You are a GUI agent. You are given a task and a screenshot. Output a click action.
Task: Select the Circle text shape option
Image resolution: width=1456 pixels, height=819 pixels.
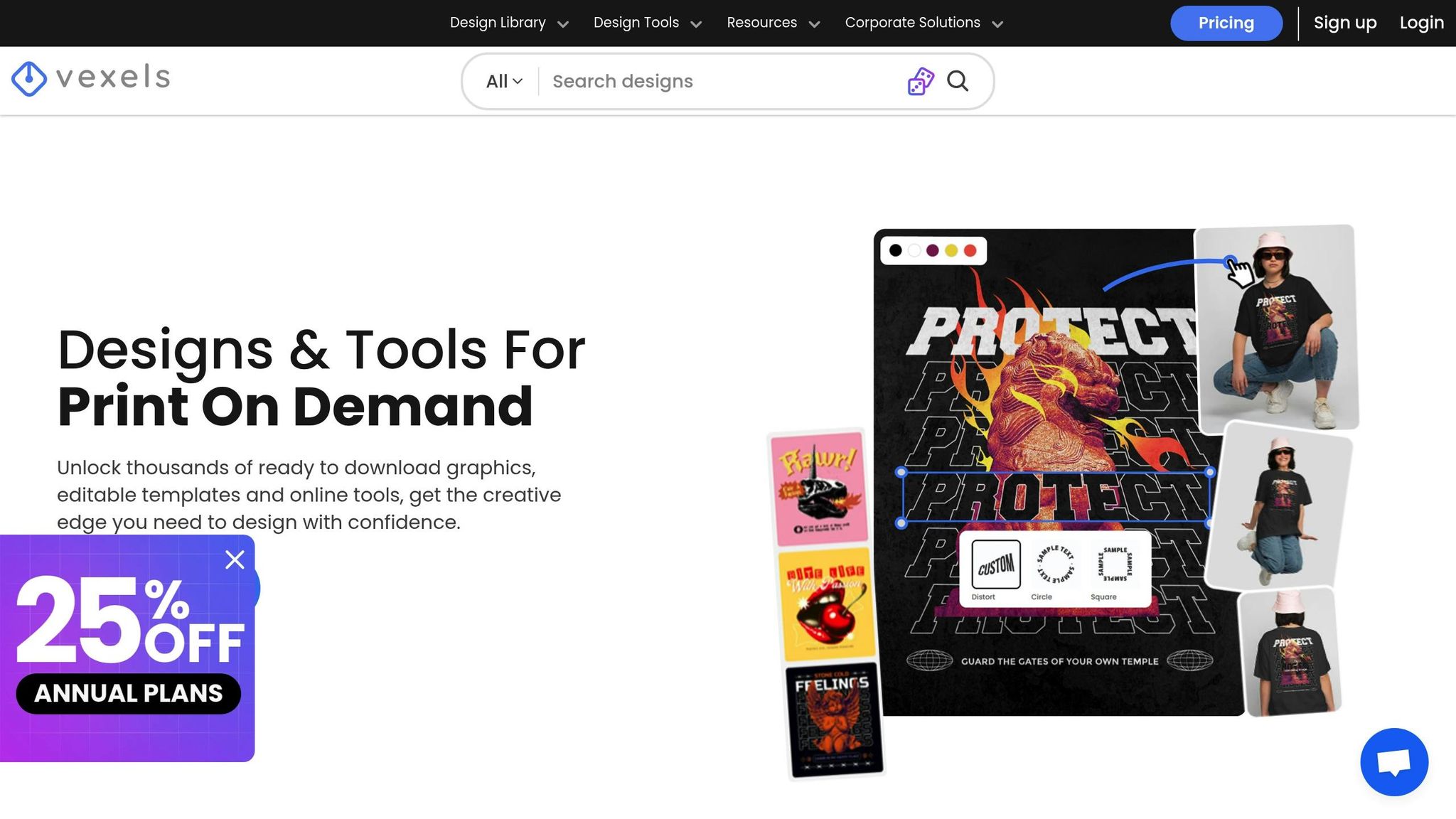pos(1056,565)
